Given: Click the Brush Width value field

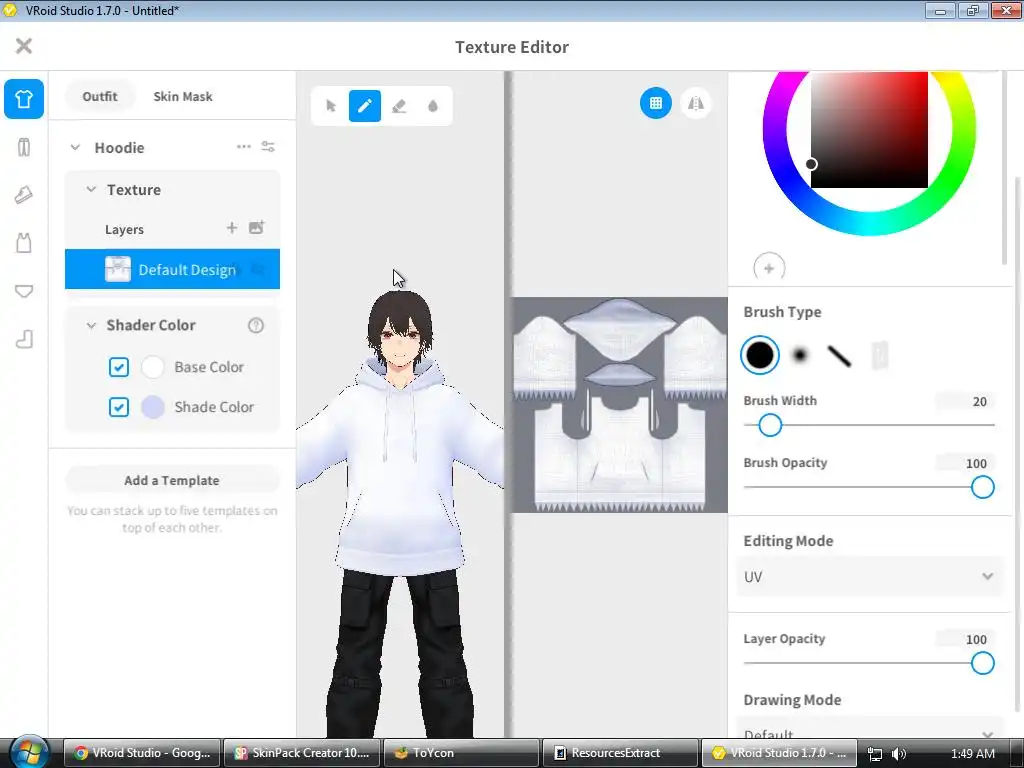Looking at the screenshot, I should [965, 401].
